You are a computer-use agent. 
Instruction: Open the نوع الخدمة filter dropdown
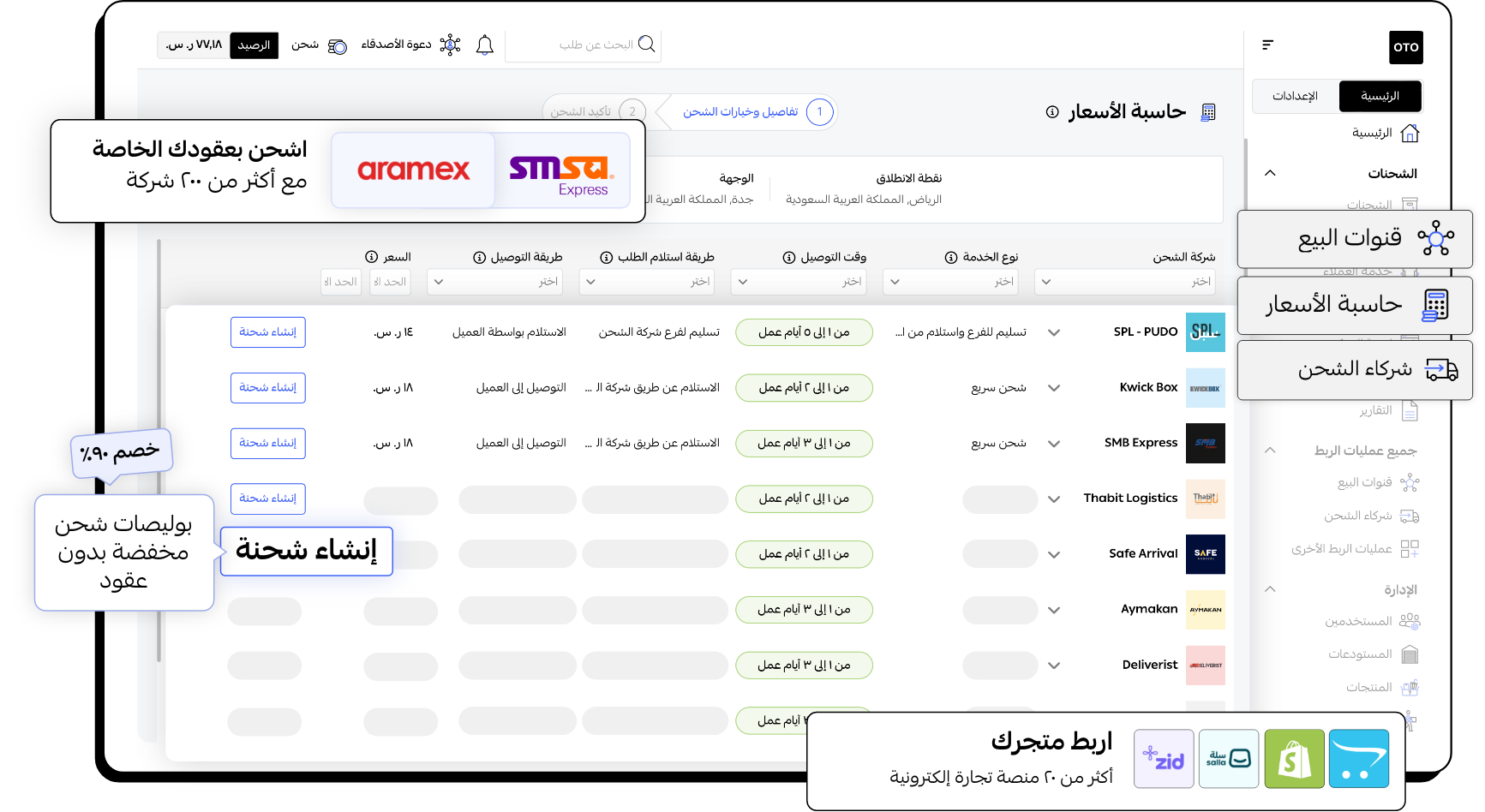(x=951, y=282)
